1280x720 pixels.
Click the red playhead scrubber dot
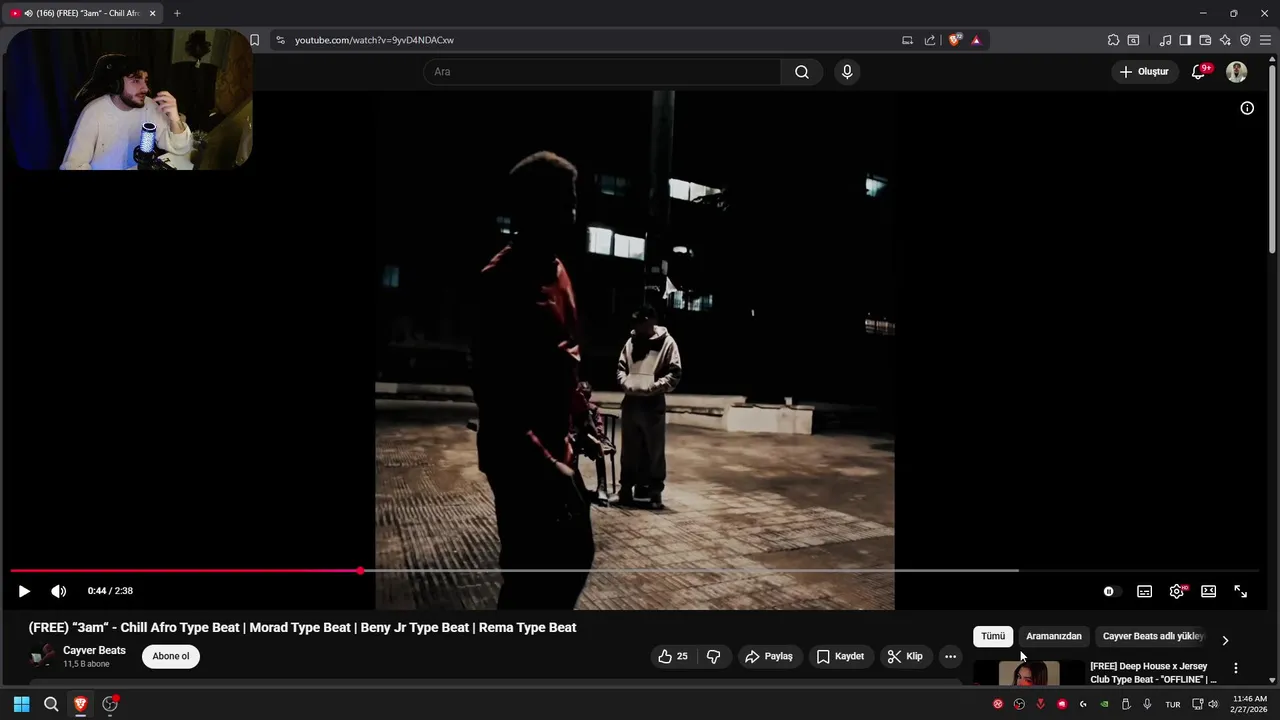click(360, 571)
